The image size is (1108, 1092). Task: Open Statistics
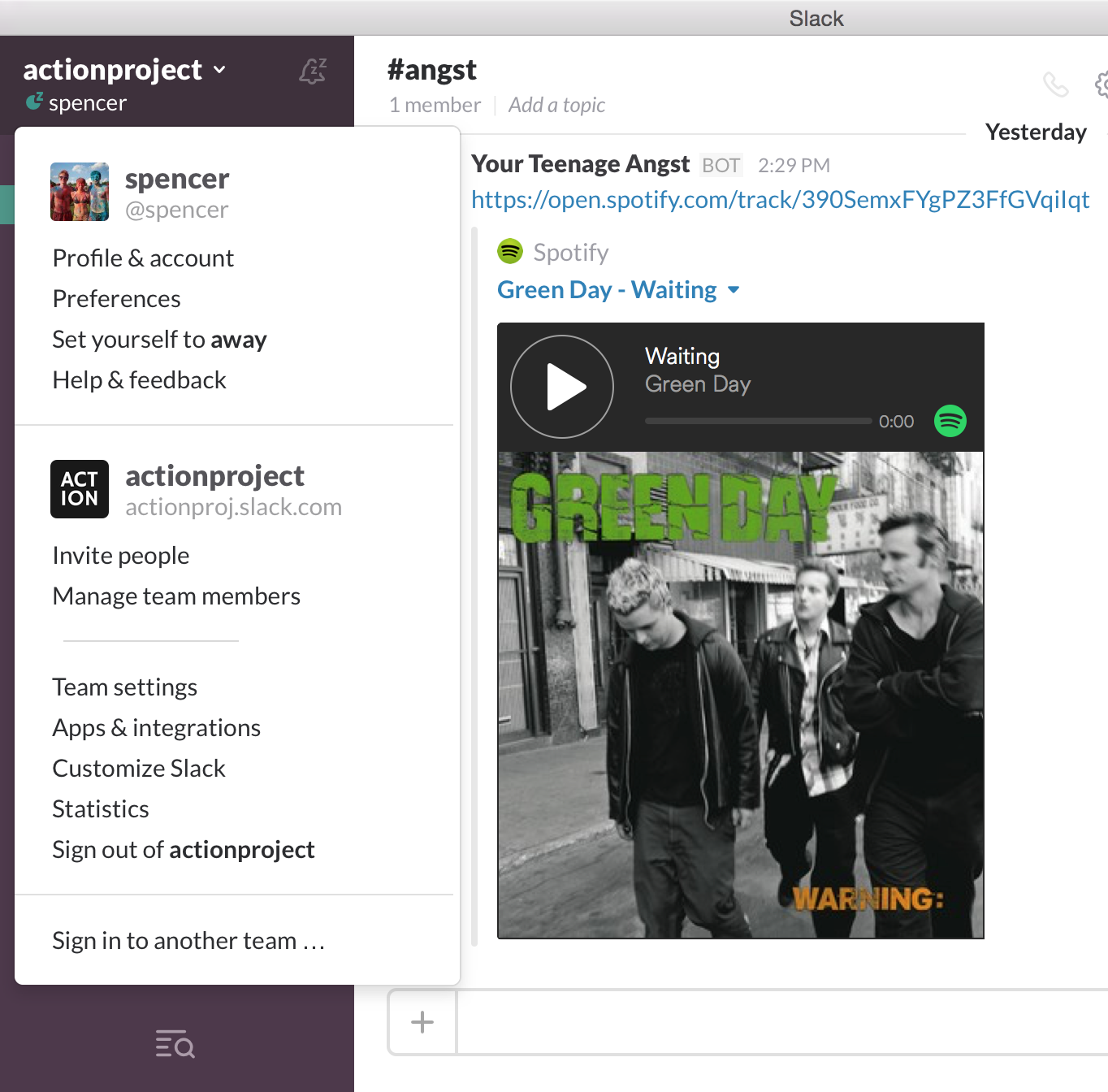tap(100, 809)
